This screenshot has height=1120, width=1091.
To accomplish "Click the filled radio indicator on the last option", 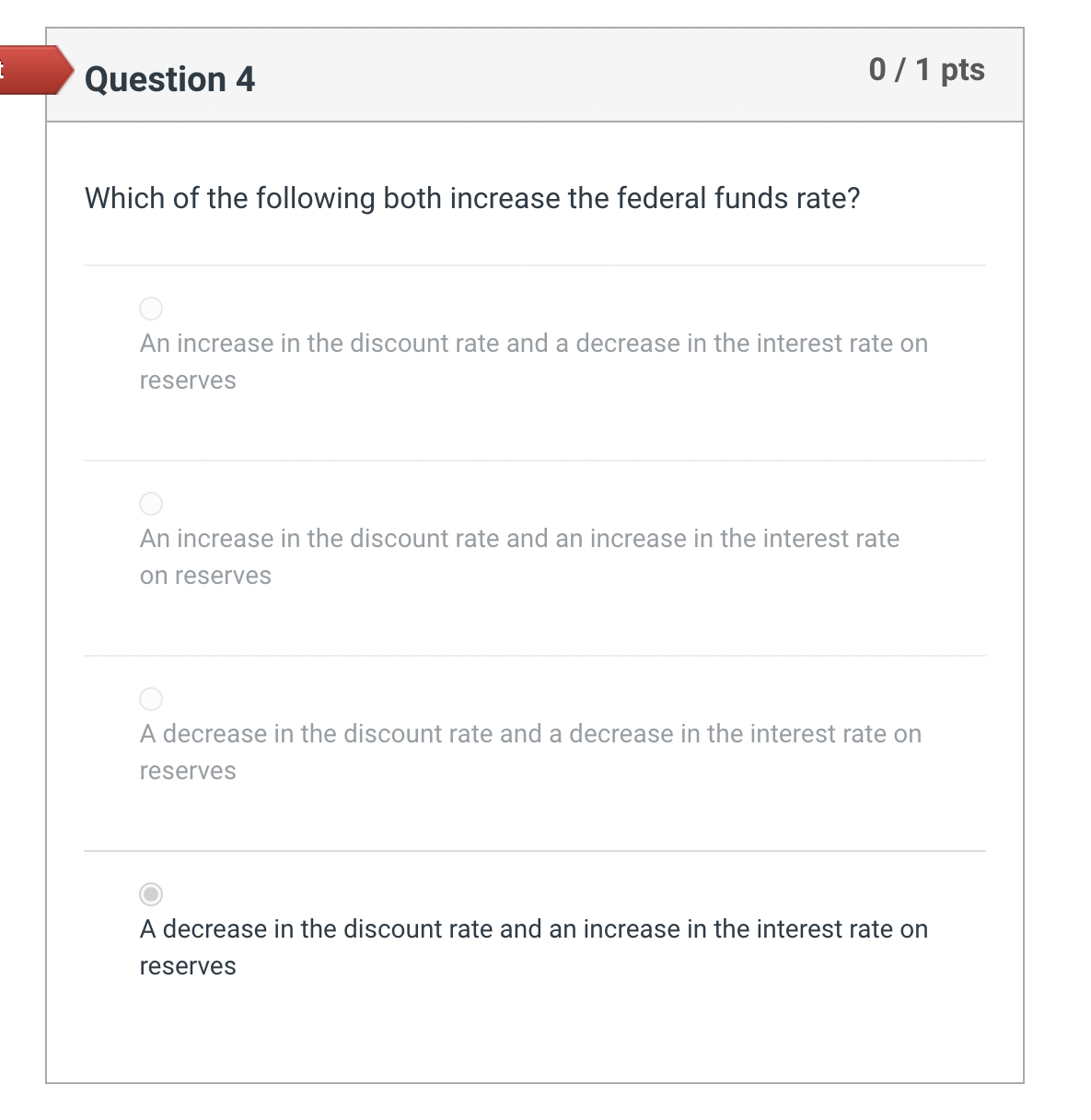I will [x=150, y=894].
